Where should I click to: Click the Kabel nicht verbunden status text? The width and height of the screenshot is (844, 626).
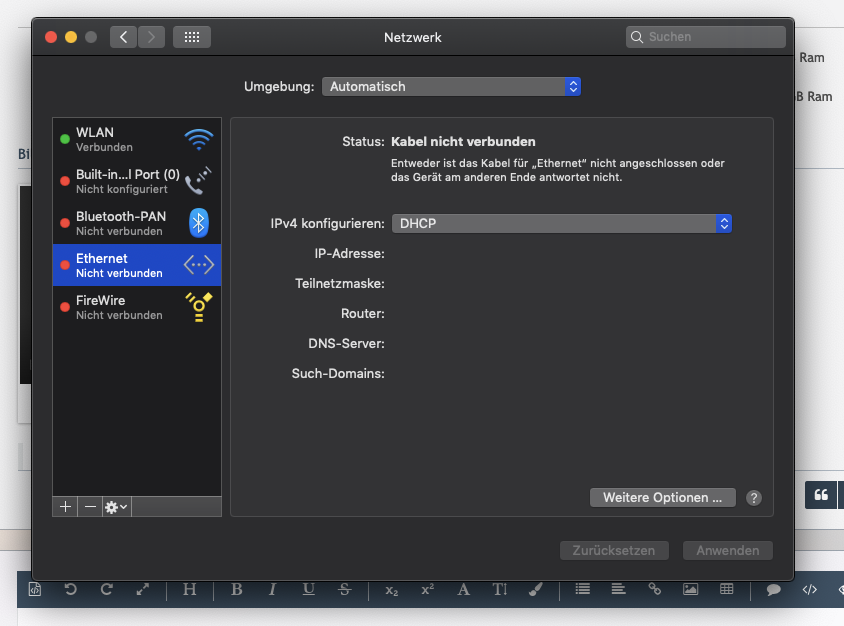(x=463, y=142)
